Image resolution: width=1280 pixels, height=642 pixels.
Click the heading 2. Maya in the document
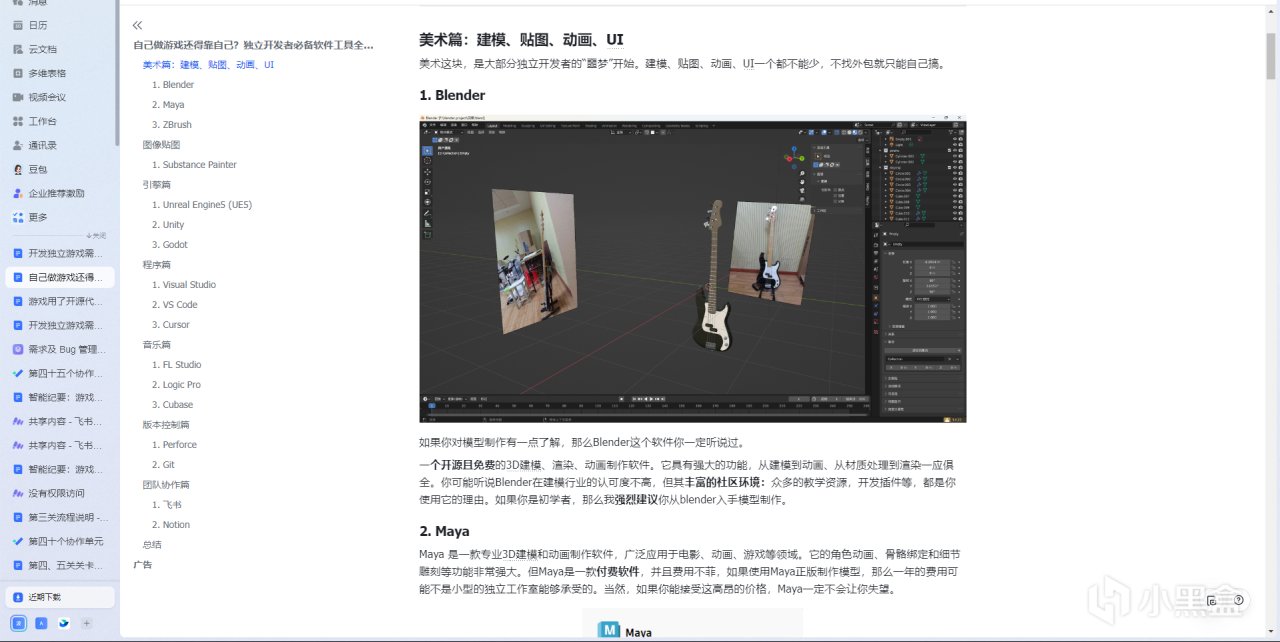pyautogui.click(x=444, y=531)
